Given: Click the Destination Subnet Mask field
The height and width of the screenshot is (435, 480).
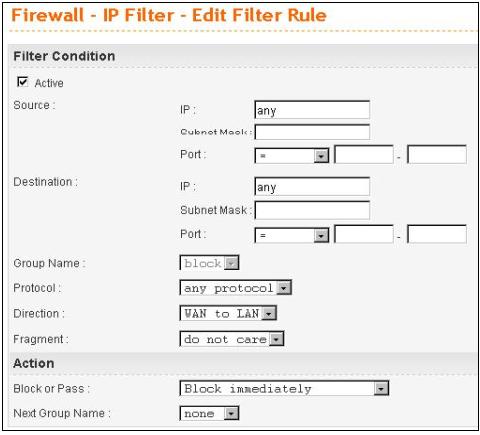Looking at the screenshot, I should 312,210.
